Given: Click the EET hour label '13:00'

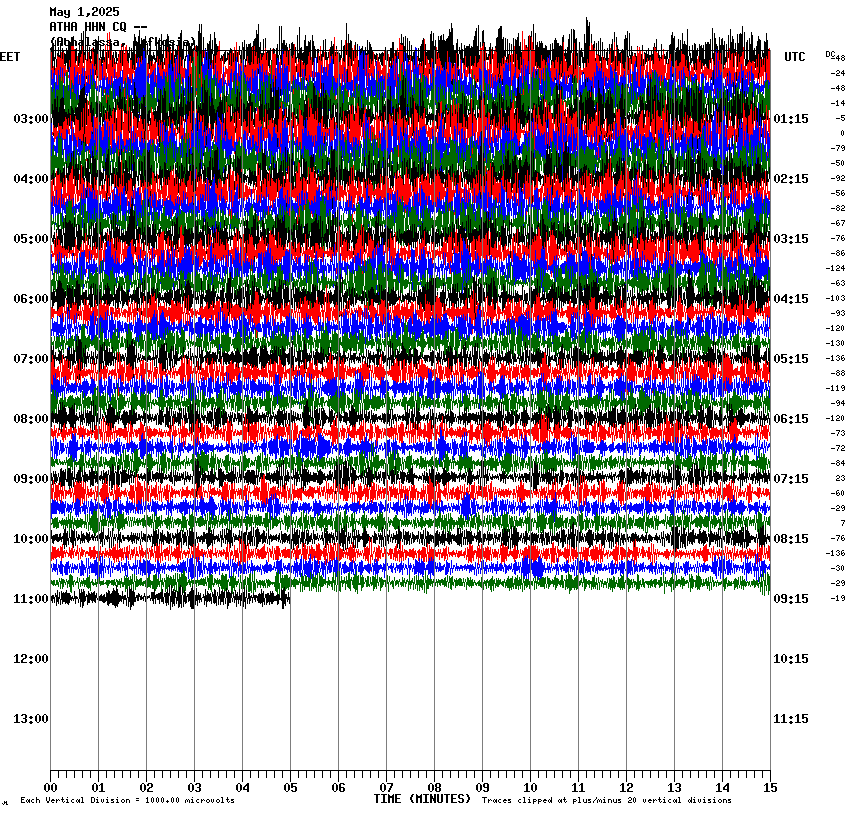Looking at the screenshot, I should [x=31, y=719].
